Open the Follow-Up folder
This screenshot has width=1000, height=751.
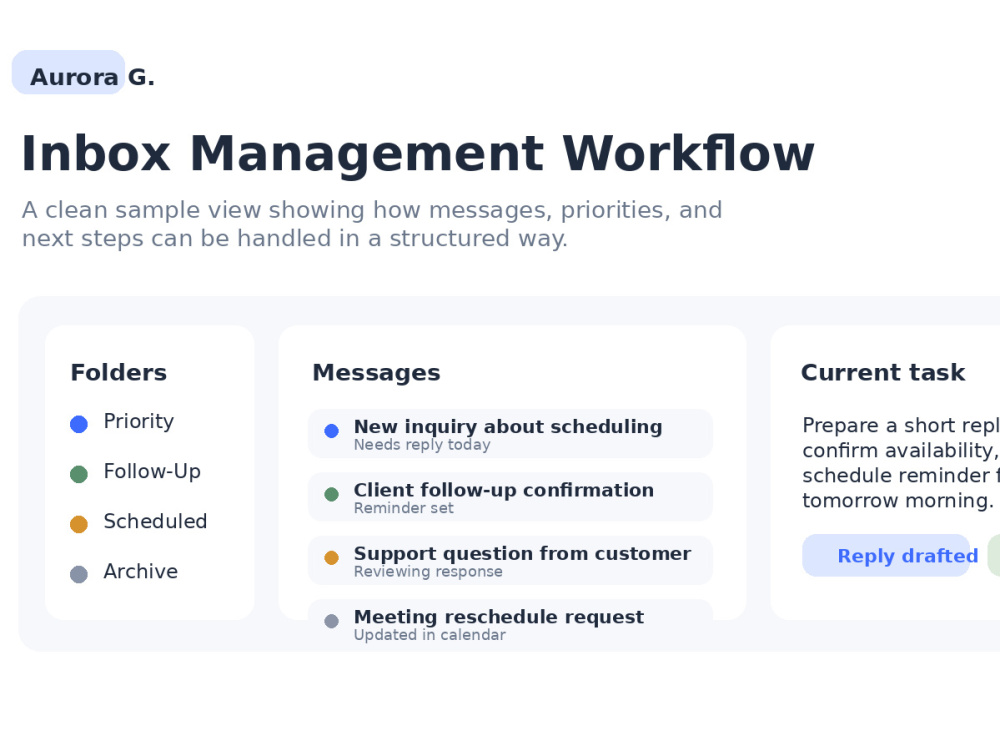tap(152, 471)
